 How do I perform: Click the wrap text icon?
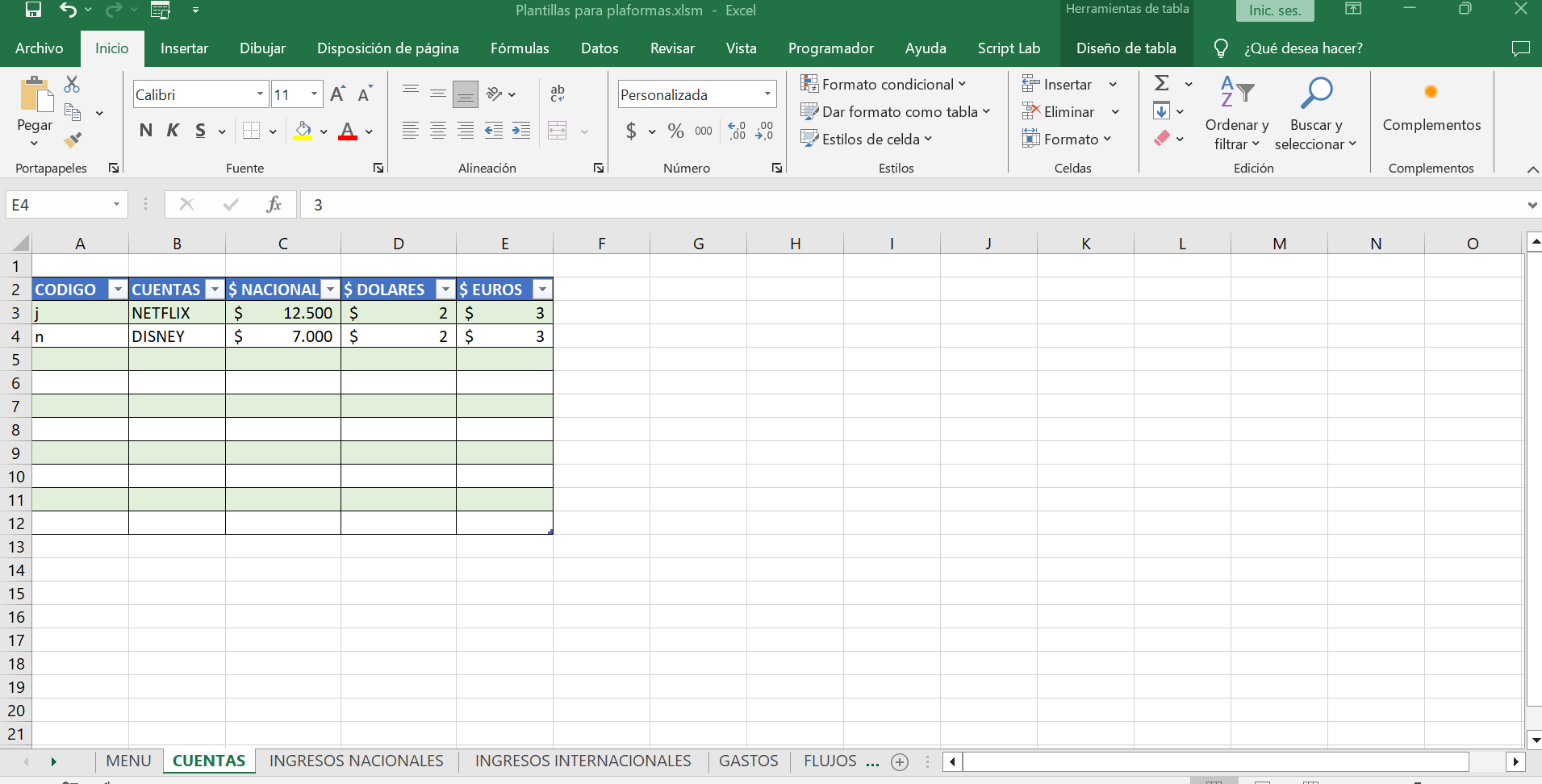tap(557, 94)
